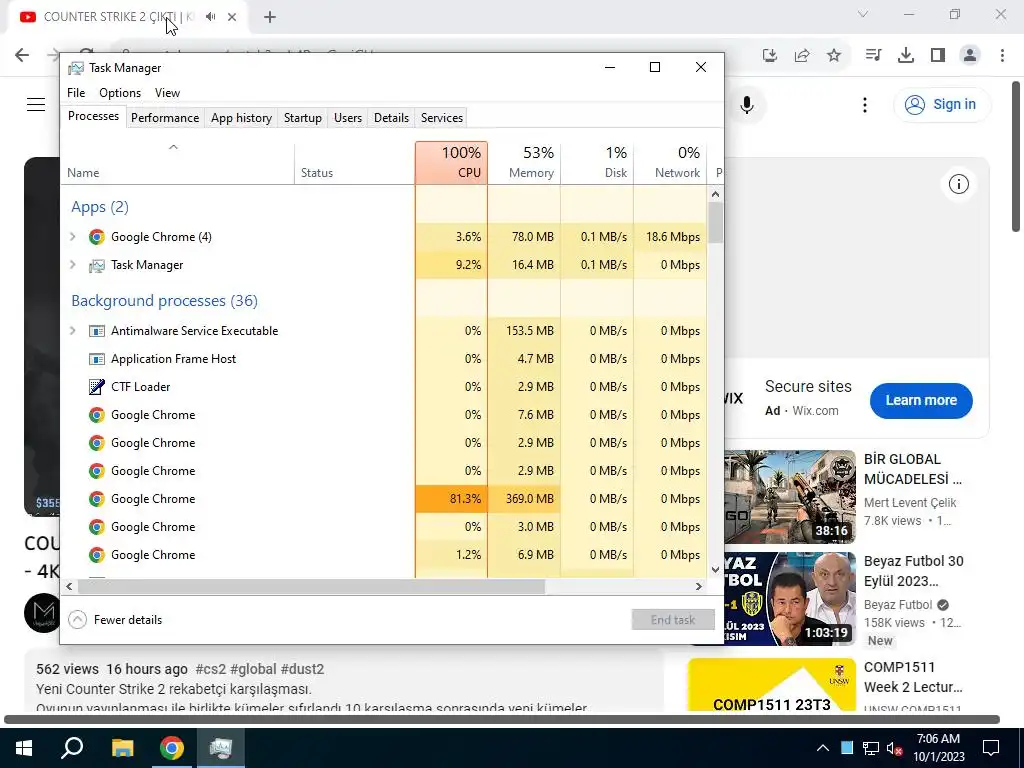This screenshot has width=1024, height=768.
Task: Open File menu in Task Manager
Action: point(76,93)
